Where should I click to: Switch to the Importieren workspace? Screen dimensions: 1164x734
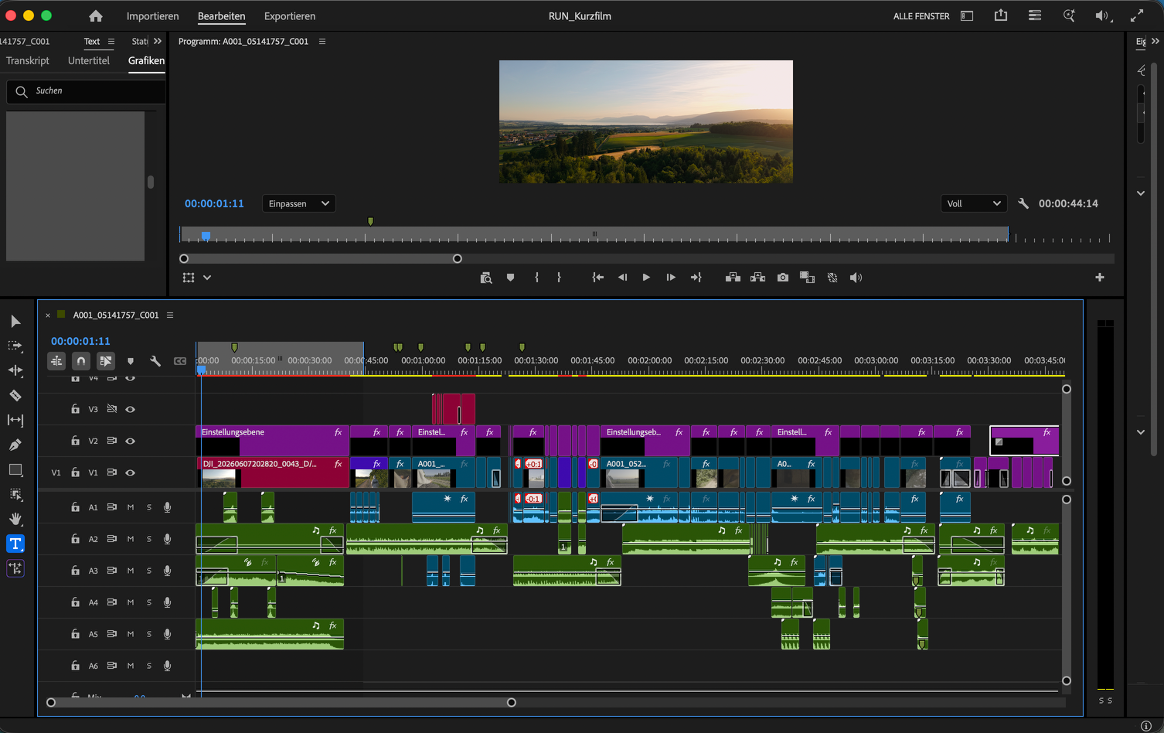(x=152, y=16)
